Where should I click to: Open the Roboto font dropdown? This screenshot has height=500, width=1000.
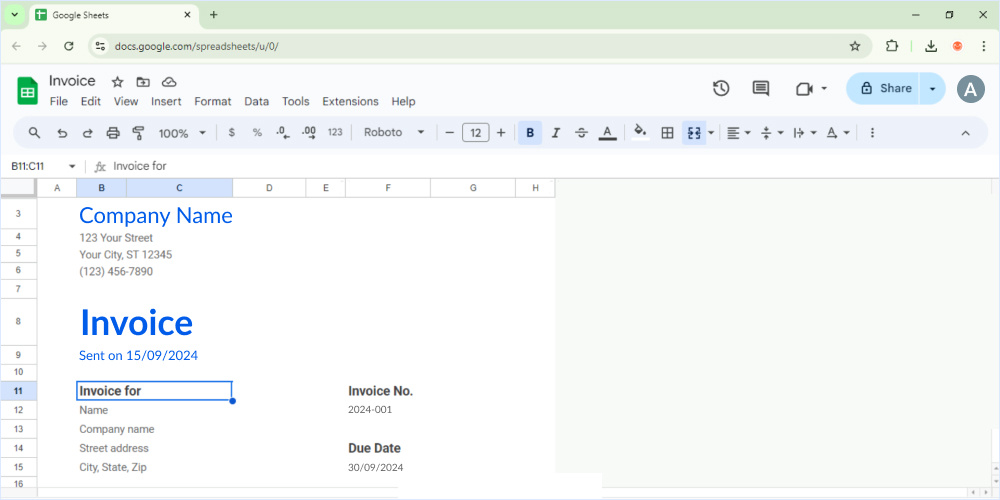point(394,133)
